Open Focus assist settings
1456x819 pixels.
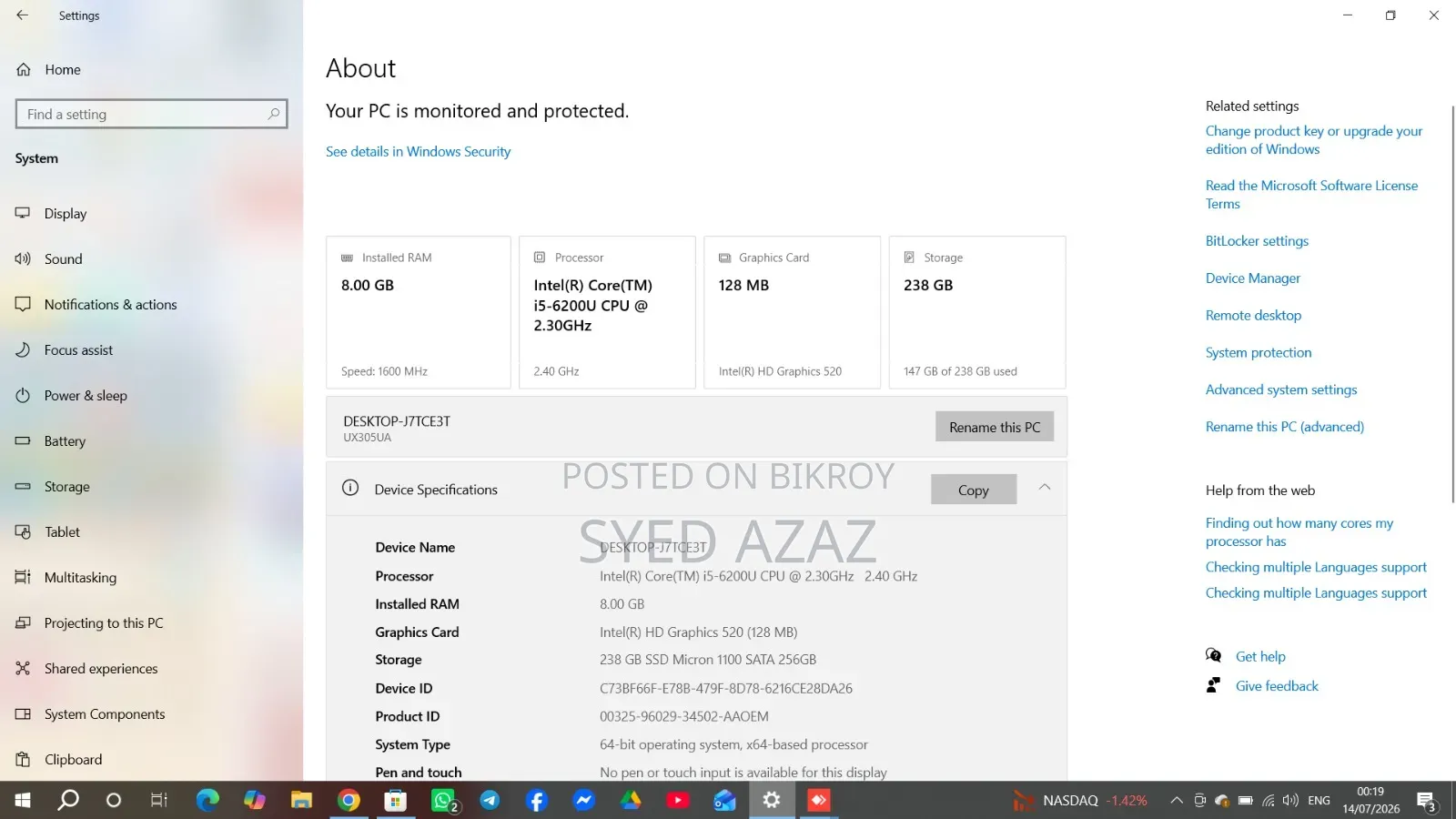click(x=78, y=350)
